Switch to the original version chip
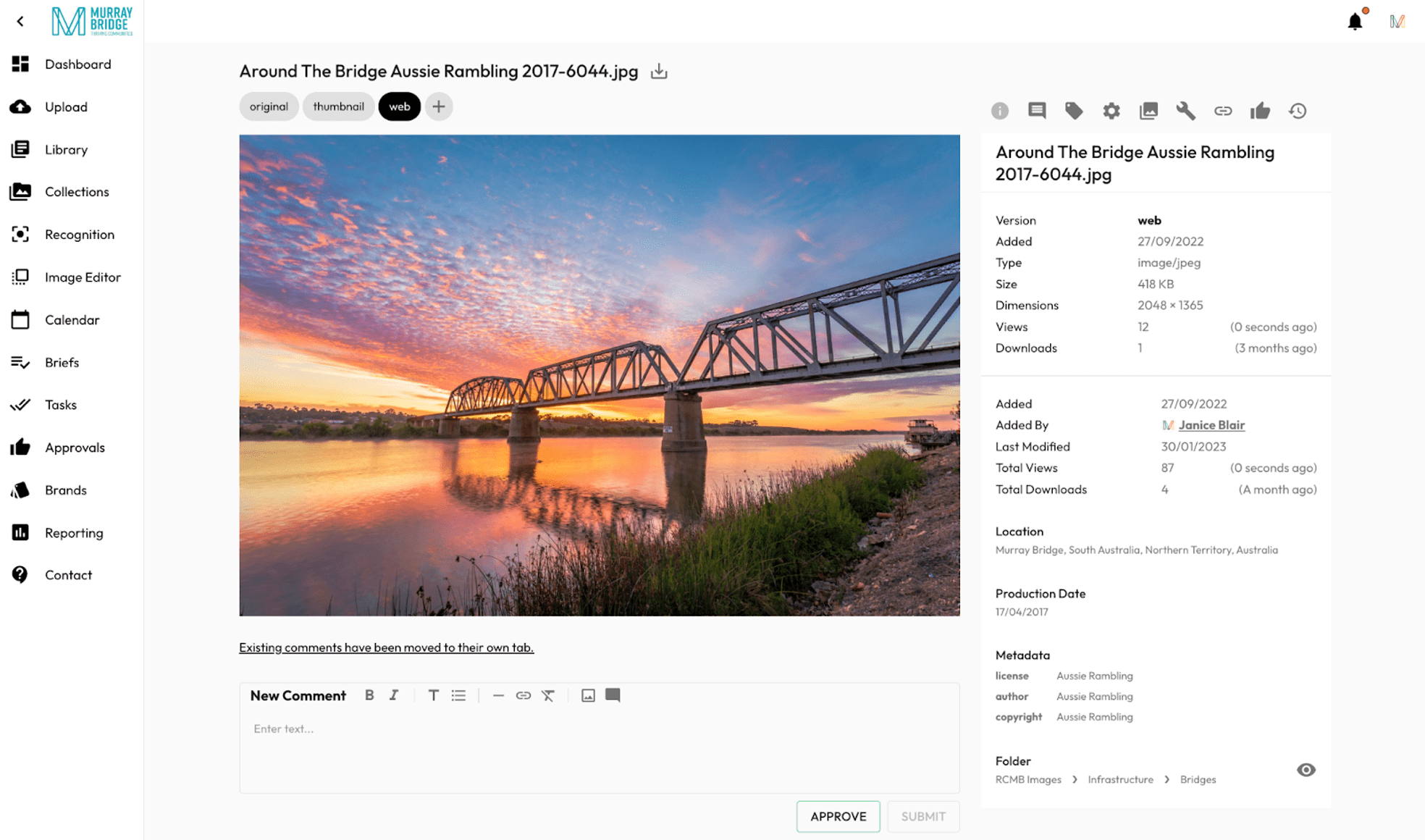The height and width of the screenshot is (840, 1425). (x=269, y=106)
